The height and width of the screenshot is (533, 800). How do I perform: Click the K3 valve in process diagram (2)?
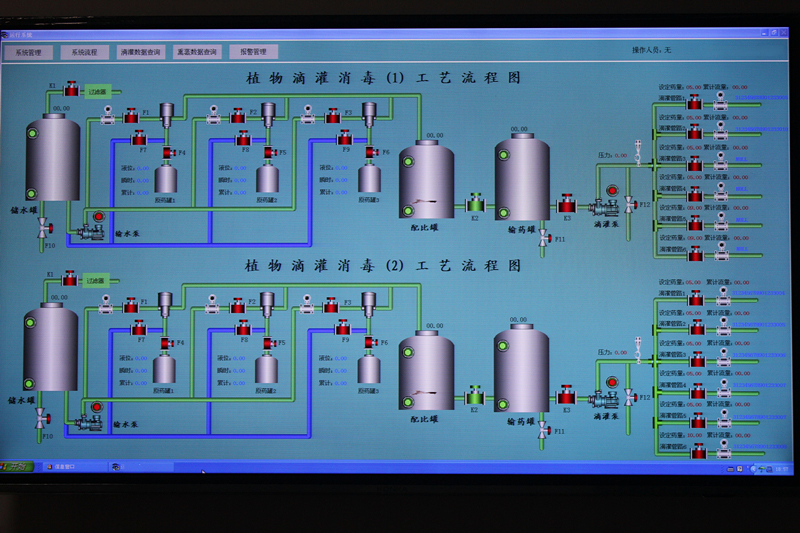click(566, 397)
